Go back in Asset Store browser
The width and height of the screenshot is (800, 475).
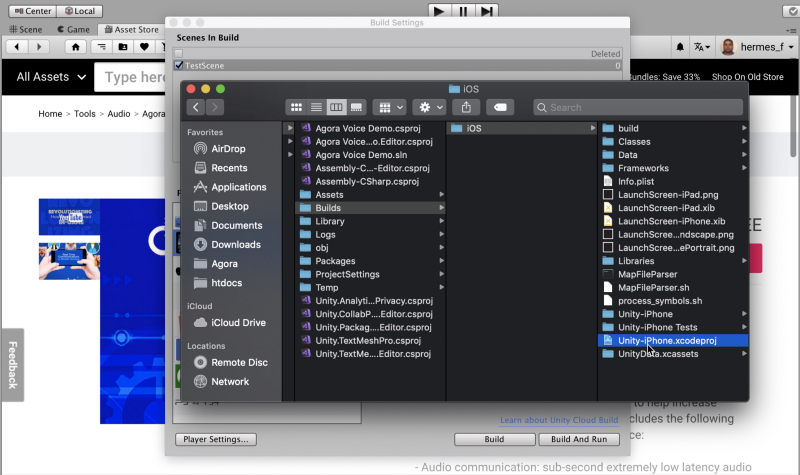pyautogui.click(x=17, y=47)
